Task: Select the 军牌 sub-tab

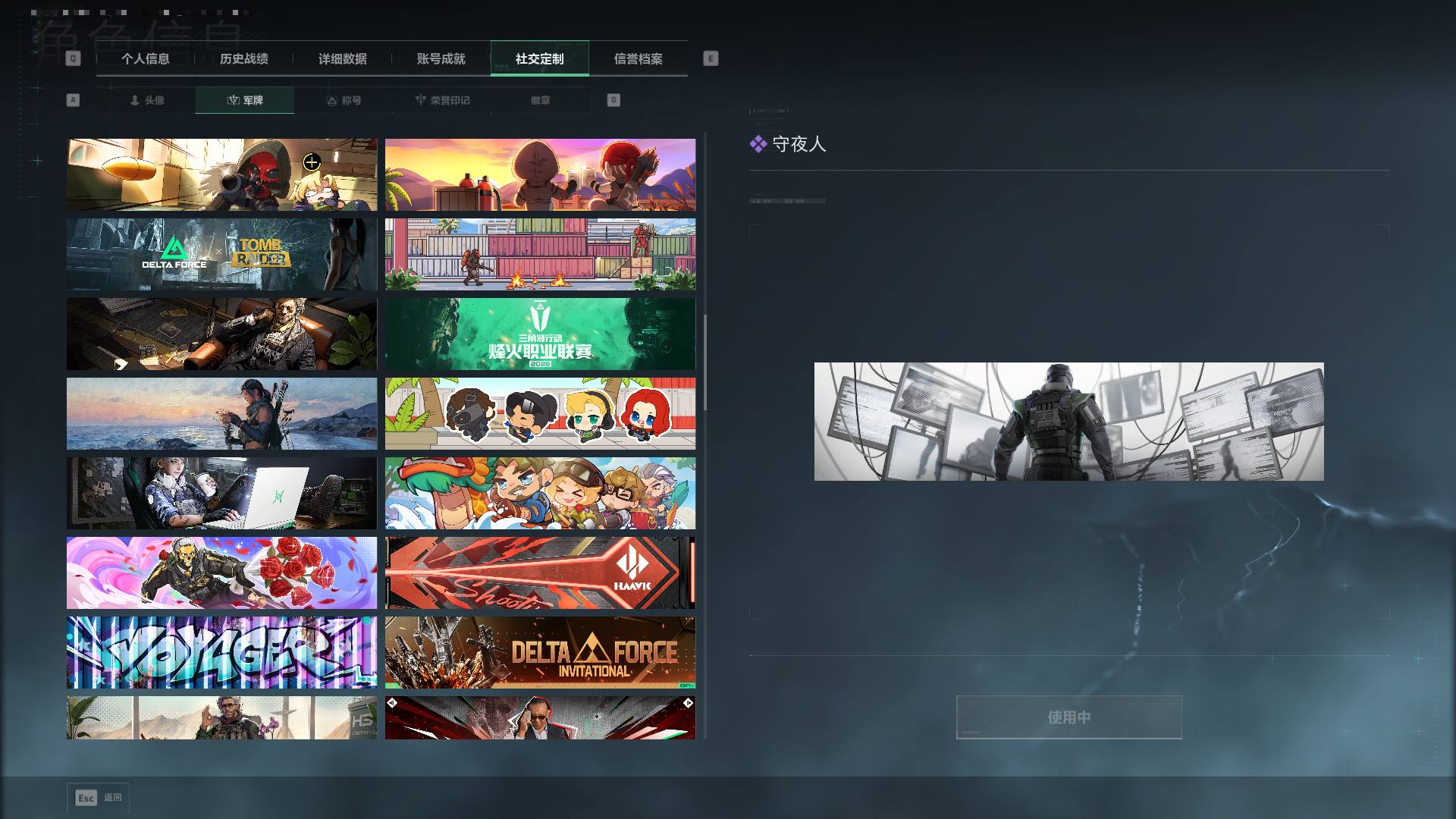Action: pos(245,100)
